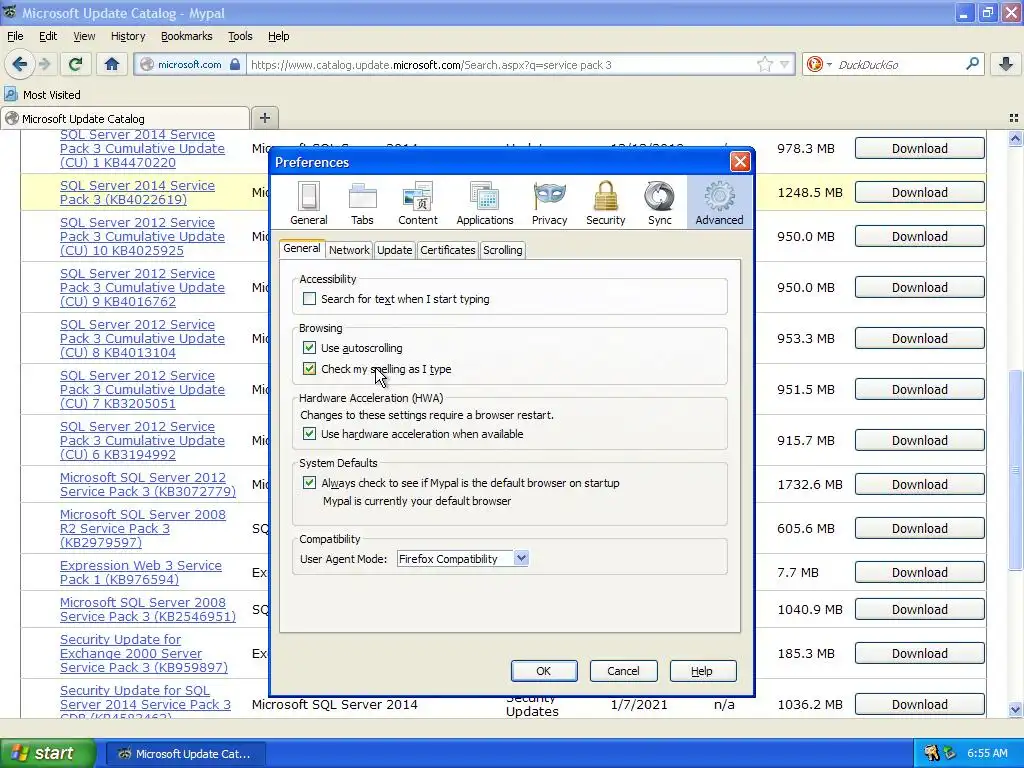Click the page scrollbar down arrow
1024x768 pixels.
1015,709
